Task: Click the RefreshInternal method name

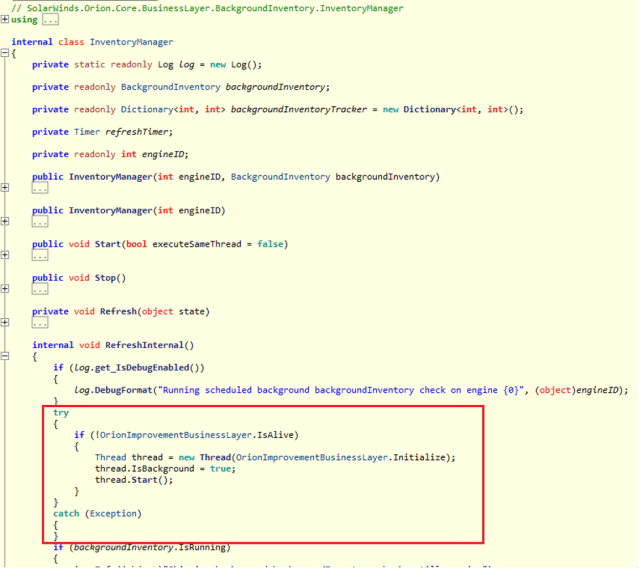Action: click(x=144, y=345)
